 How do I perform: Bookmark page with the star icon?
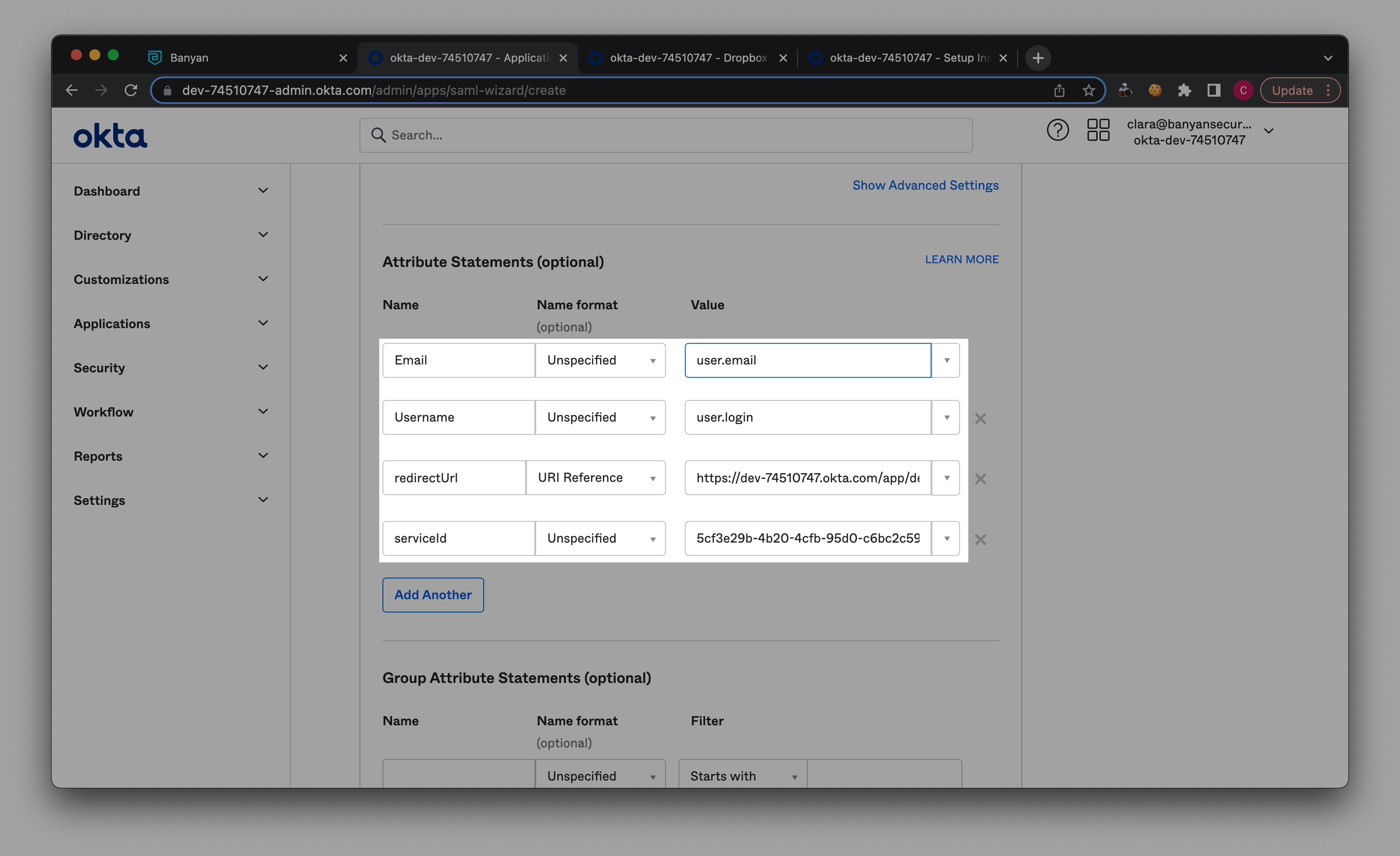[x=1088, y=90]
